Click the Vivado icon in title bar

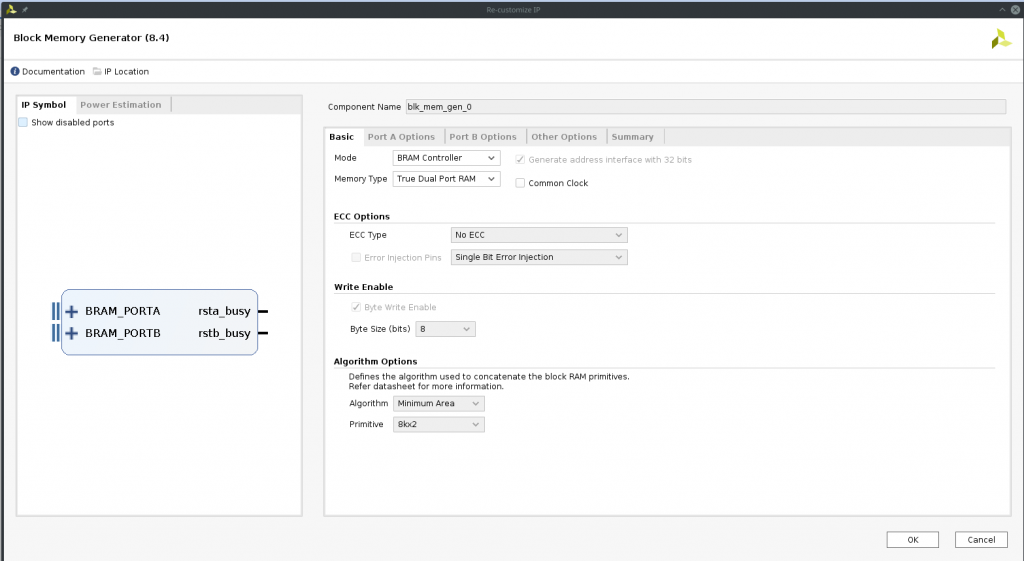tap(10, 9)
